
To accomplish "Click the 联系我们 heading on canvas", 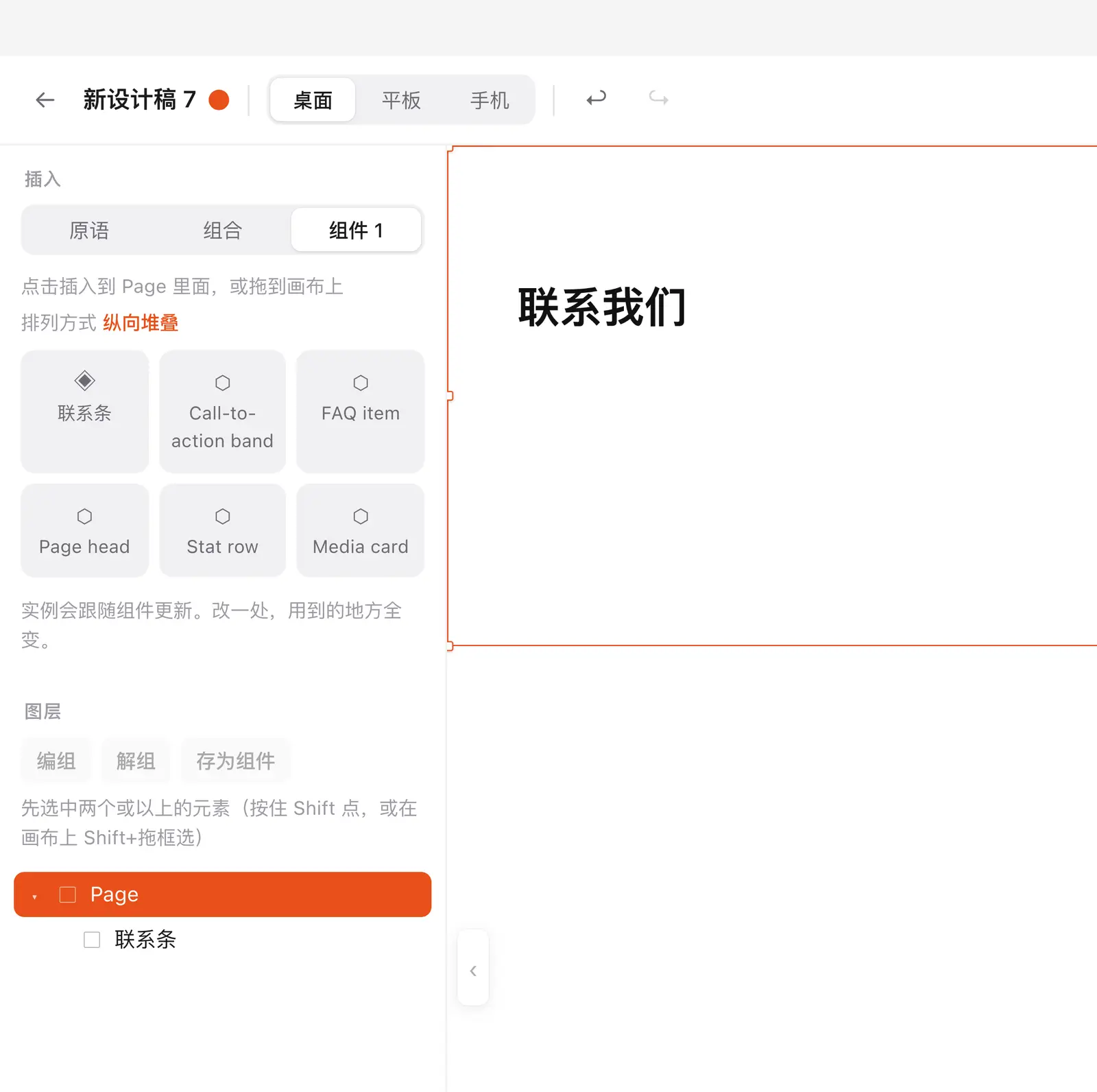I will tap(602, 307).
